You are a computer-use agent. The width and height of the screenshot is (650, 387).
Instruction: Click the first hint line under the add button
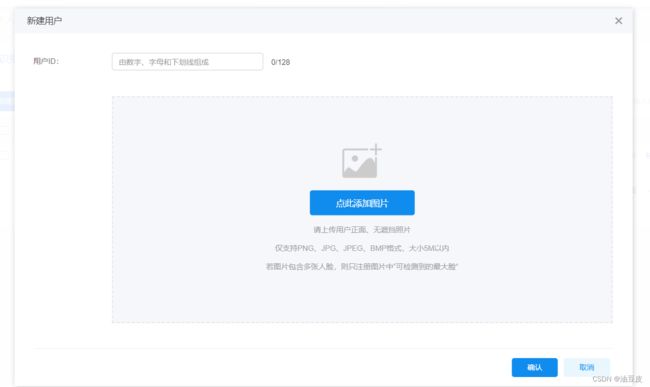[362, 230]
